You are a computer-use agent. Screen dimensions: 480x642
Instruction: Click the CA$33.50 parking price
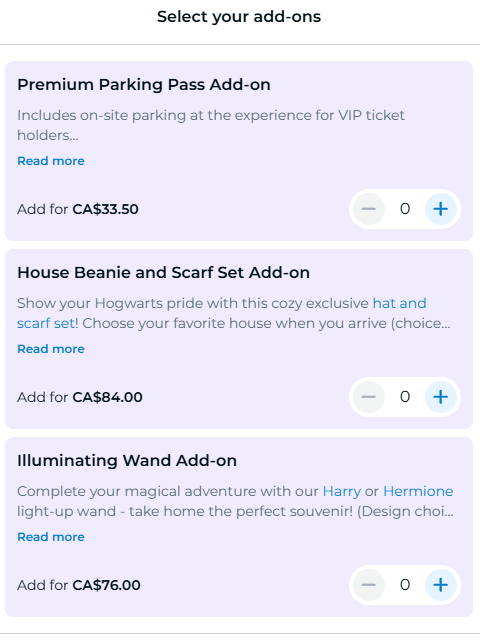(x=105, y=209)
